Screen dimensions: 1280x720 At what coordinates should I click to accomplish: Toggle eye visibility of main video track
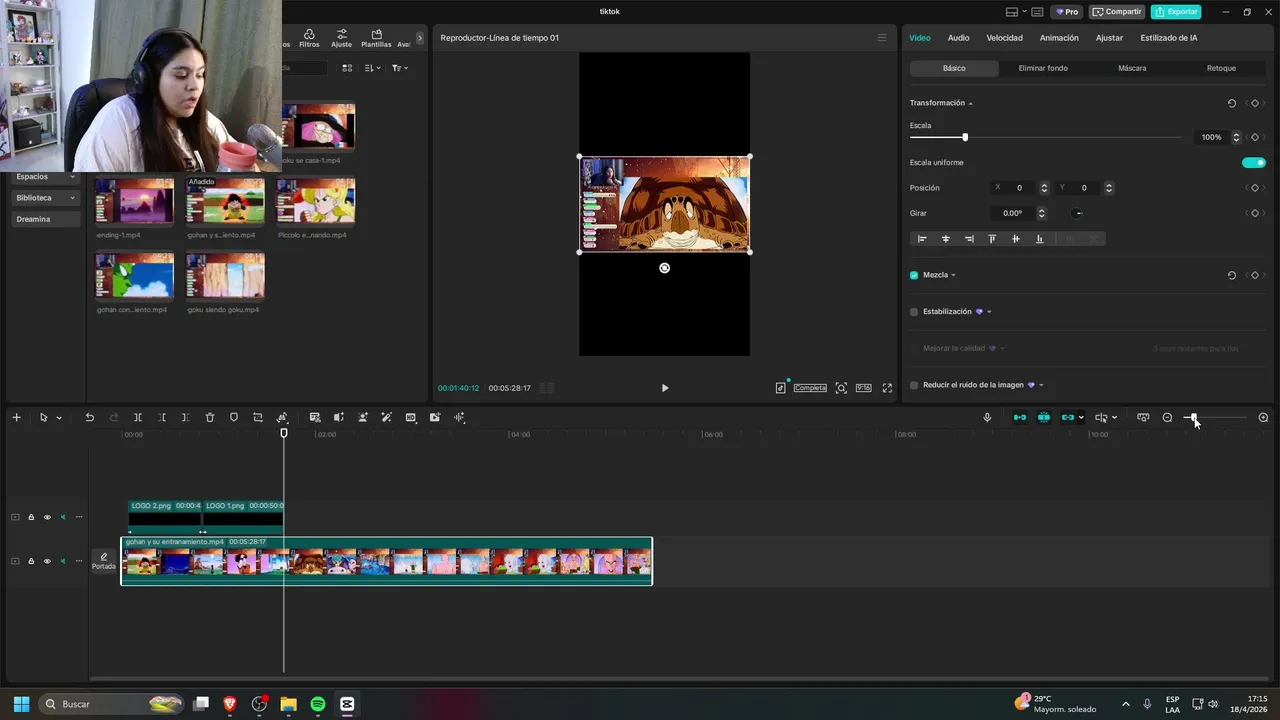47,561
